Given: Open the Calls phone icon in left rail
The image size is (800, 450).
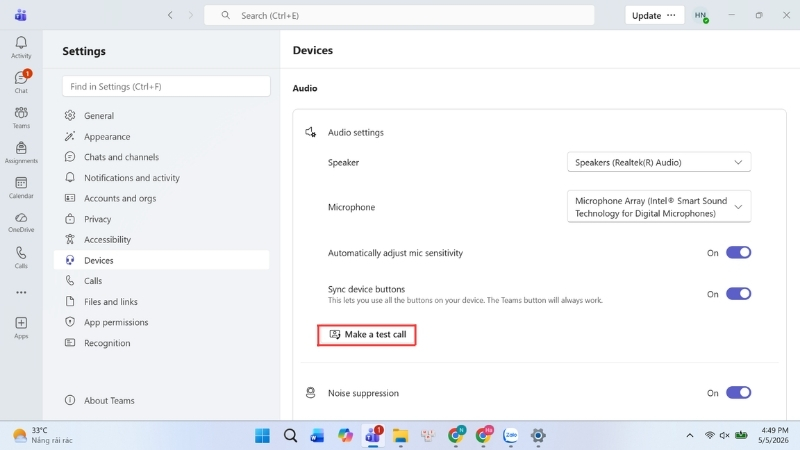Looking at the screenshot, I should click(x=21, y=257).
